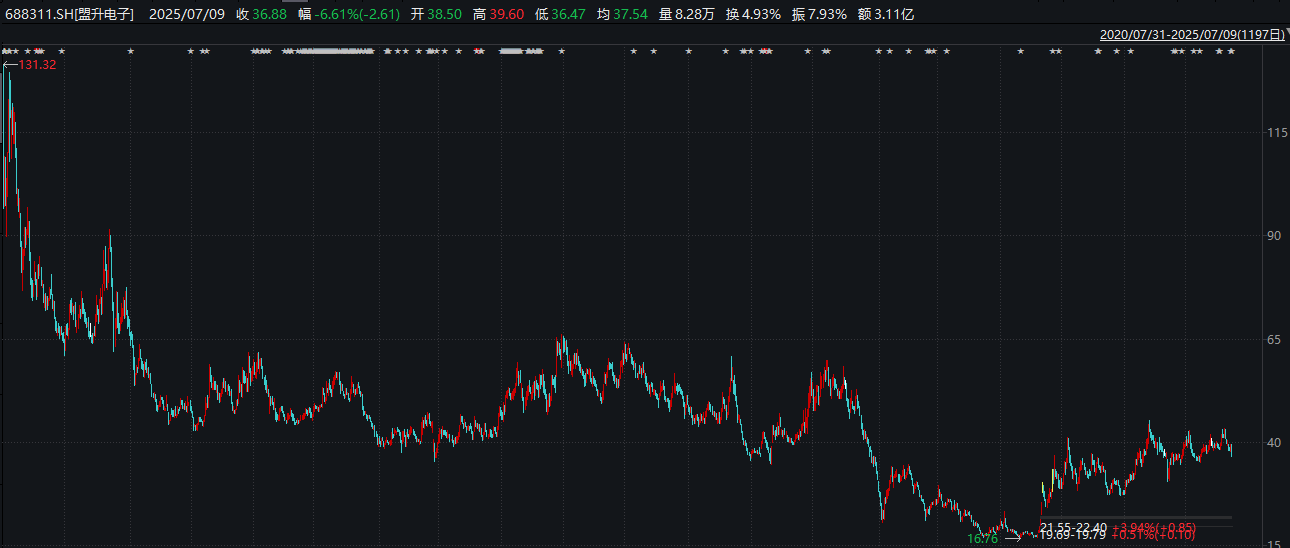
Task: Click the low price 低 36.47
Action: [x=558, y=14]
